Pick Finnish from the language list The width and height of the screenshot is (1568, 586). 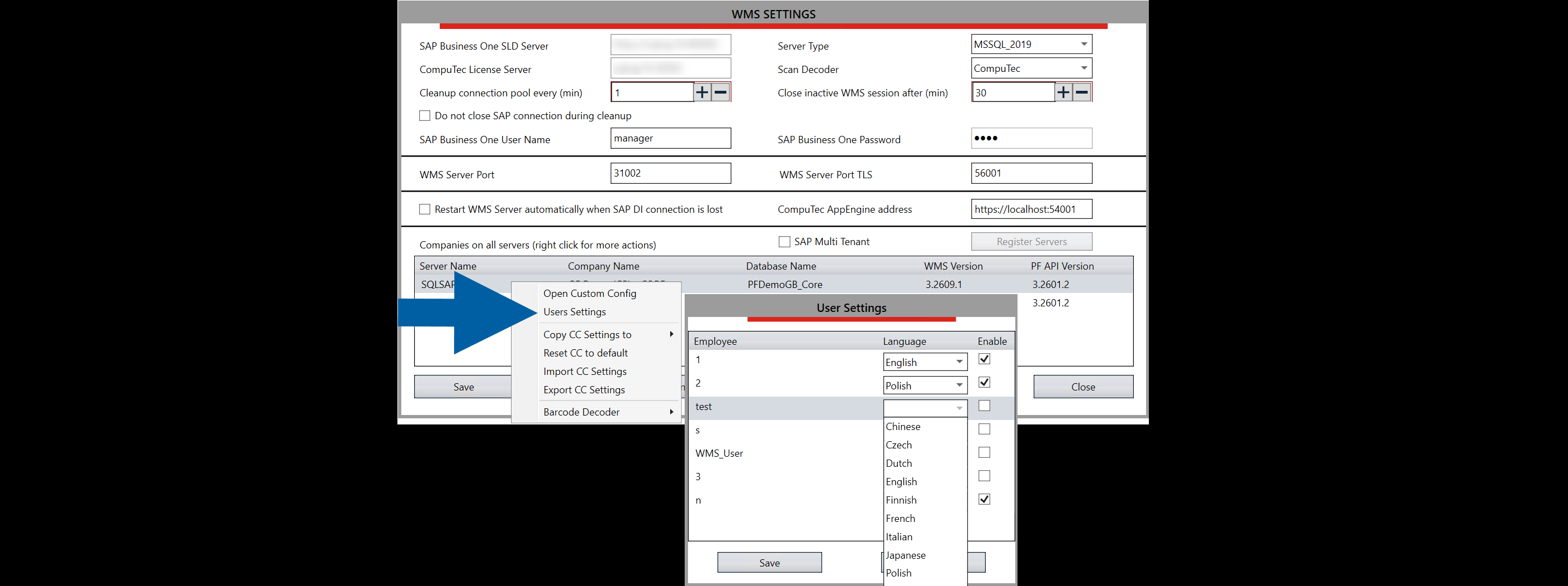(x=925, y=500)
